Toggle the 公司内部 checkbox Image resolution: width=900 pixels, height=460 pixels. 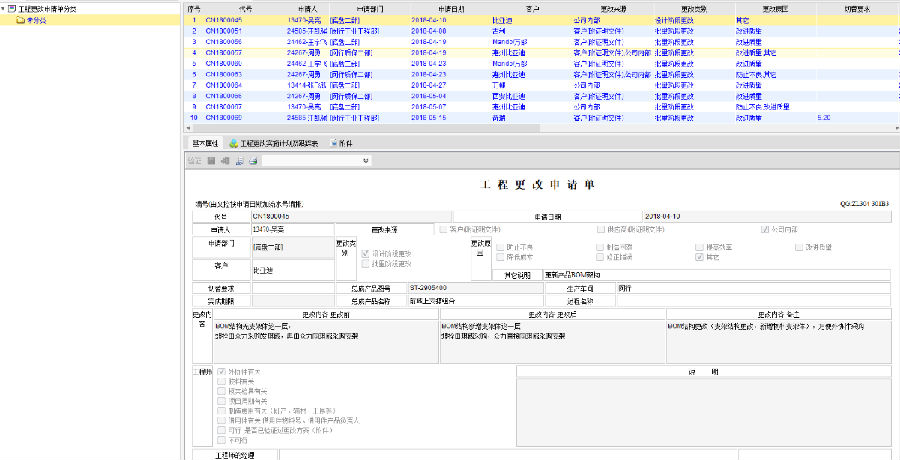coord(764,229)
